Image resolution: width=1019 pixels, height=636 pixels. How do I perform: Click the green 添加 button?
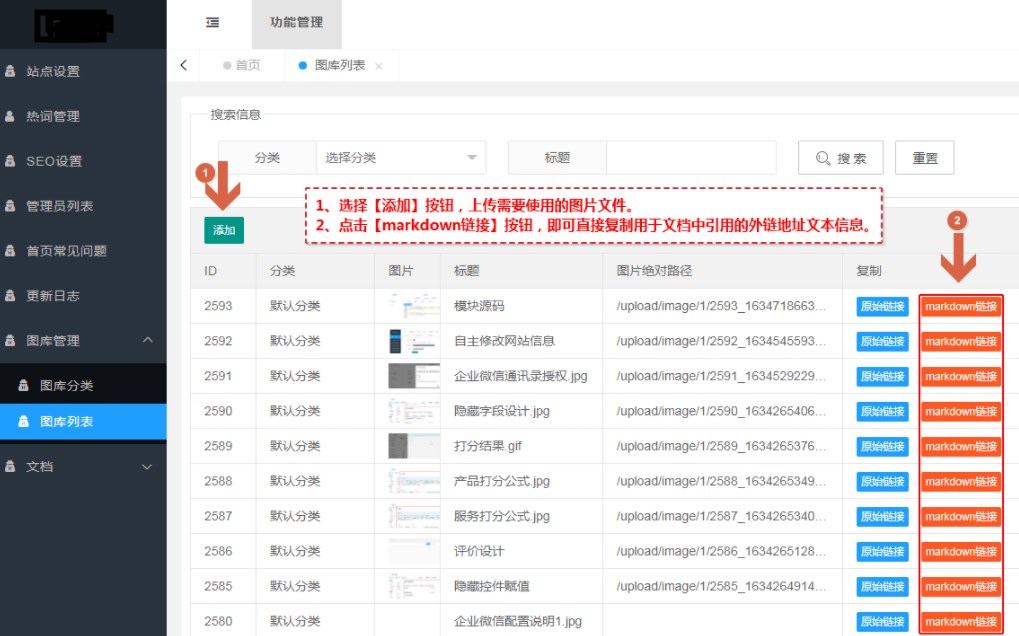[x=224, y=230]
